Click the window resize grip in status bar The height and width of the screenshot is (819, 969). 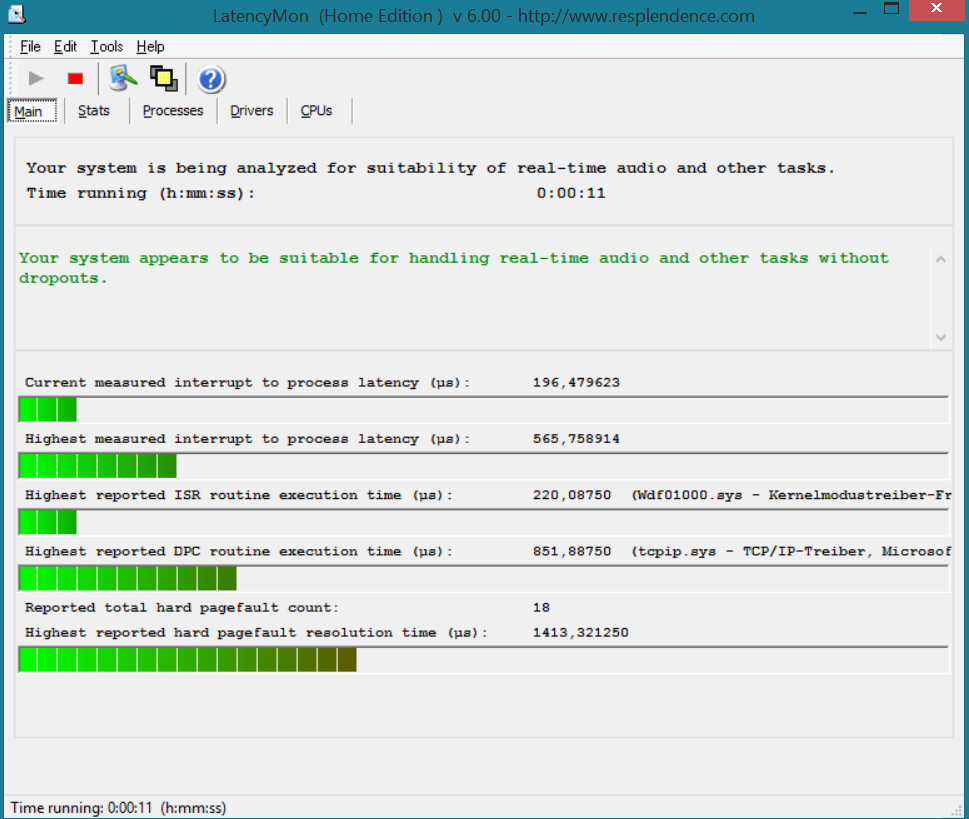point(957,811)
